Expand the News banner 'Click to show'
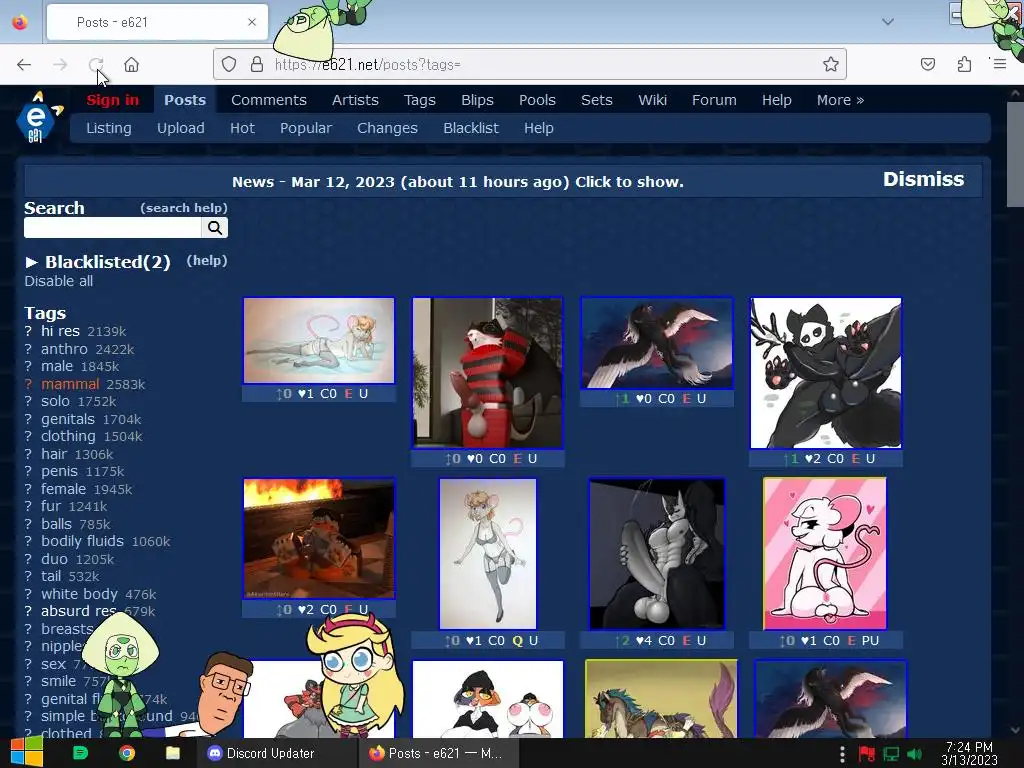 coord(629,182)
